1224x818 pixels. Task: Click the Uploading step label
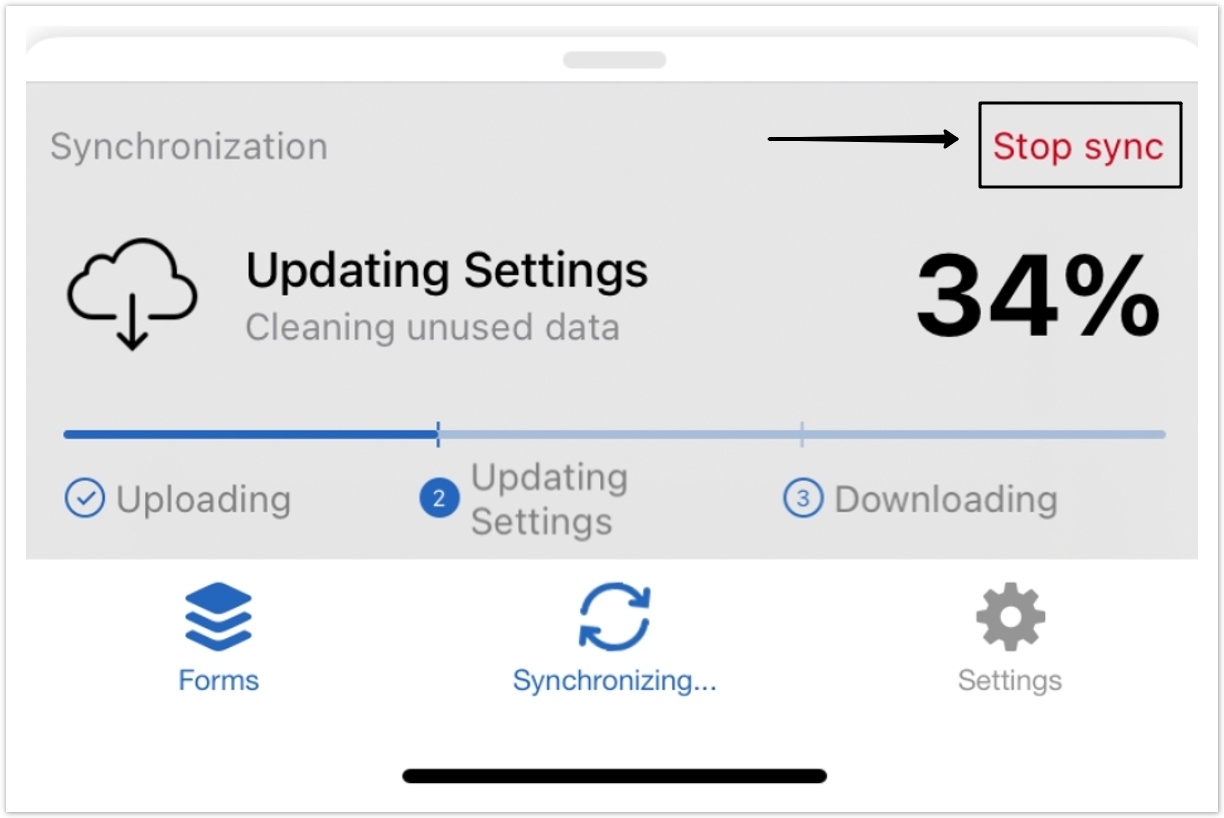pos(203,499)
